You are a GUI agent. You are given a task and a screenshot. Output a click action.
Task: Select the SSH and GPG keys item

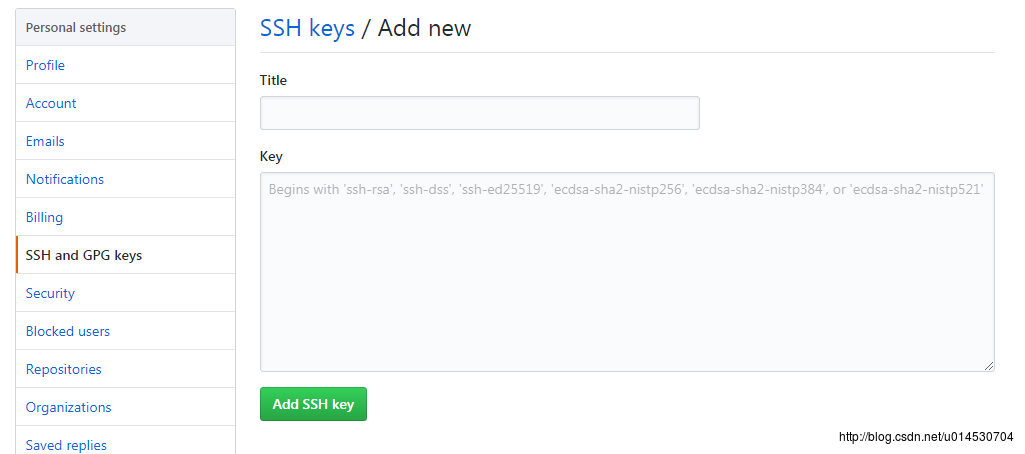click(84, 255)
